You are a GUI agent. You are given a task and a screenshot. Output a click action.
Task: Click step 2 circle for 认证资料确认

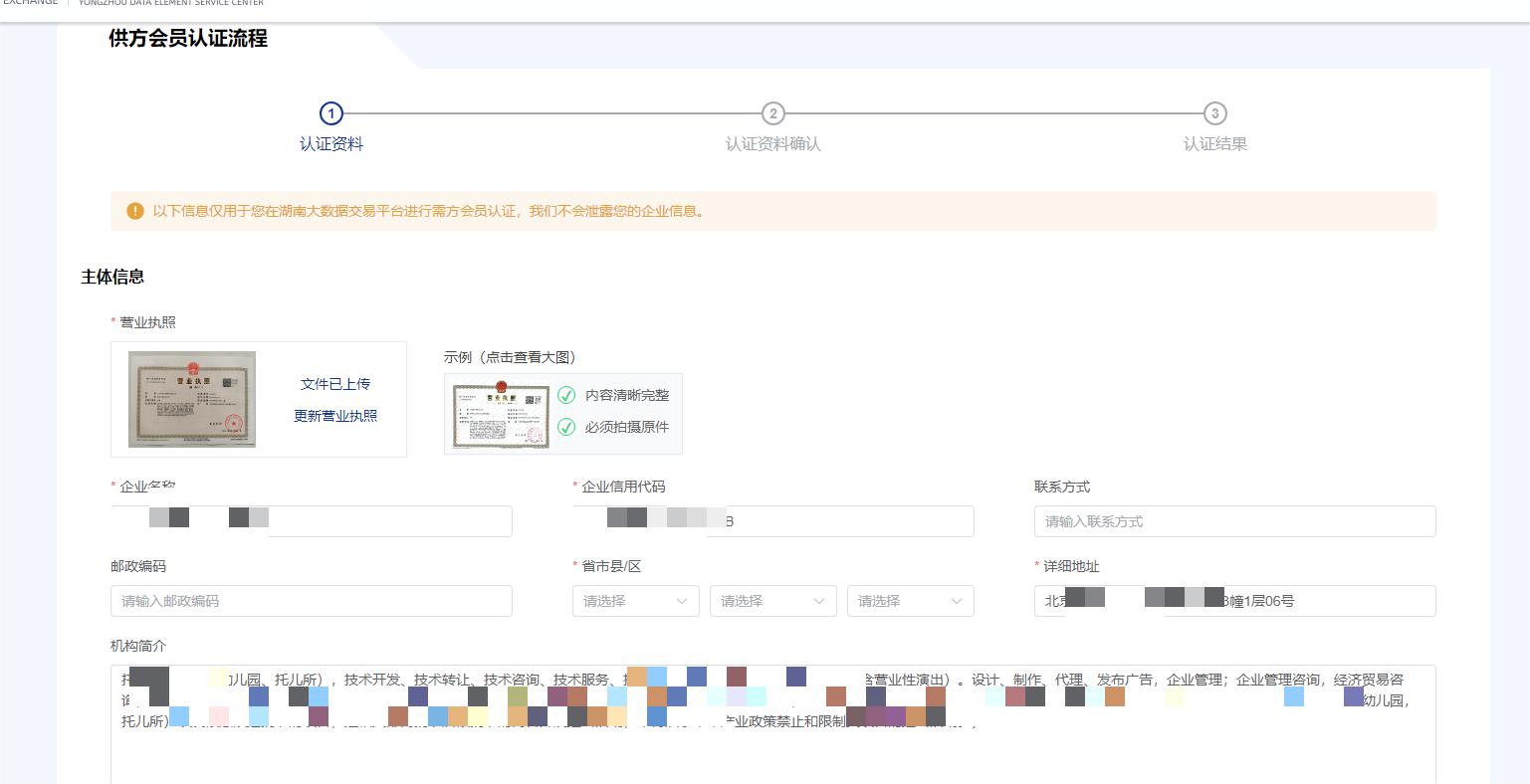[772, 113]
